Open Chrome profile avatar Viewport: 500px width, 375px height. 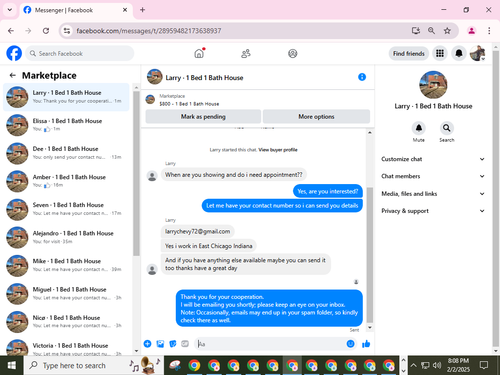tap(471, 31)
